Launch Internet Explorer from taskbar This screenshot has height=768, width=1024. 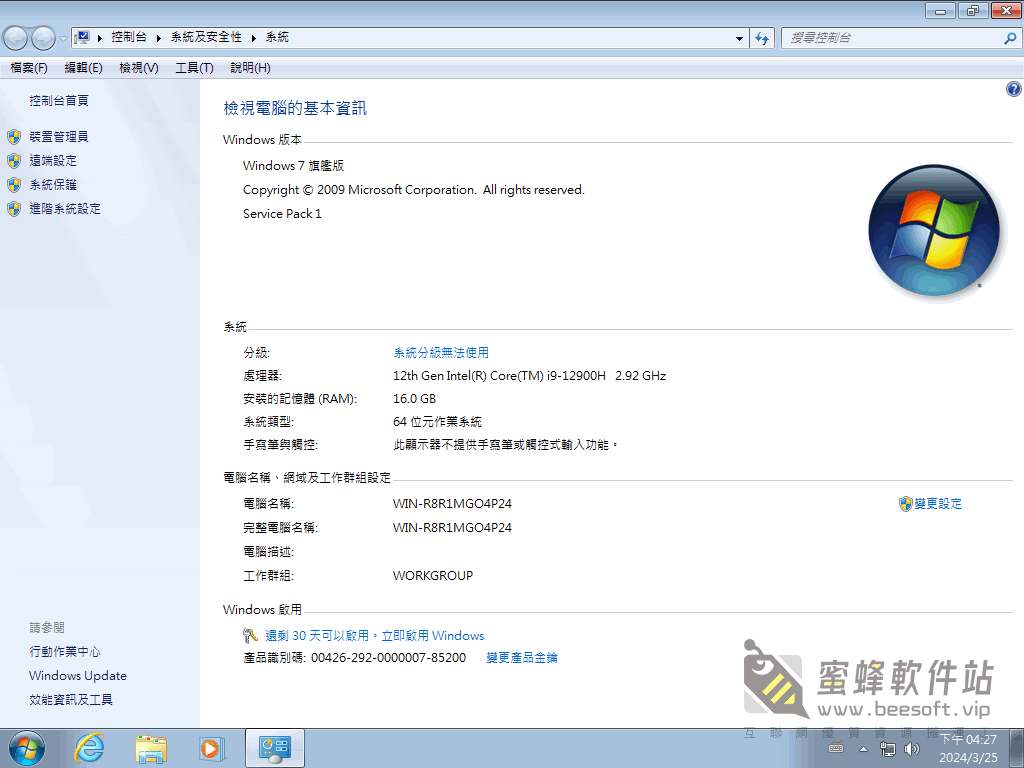(89, 748)
